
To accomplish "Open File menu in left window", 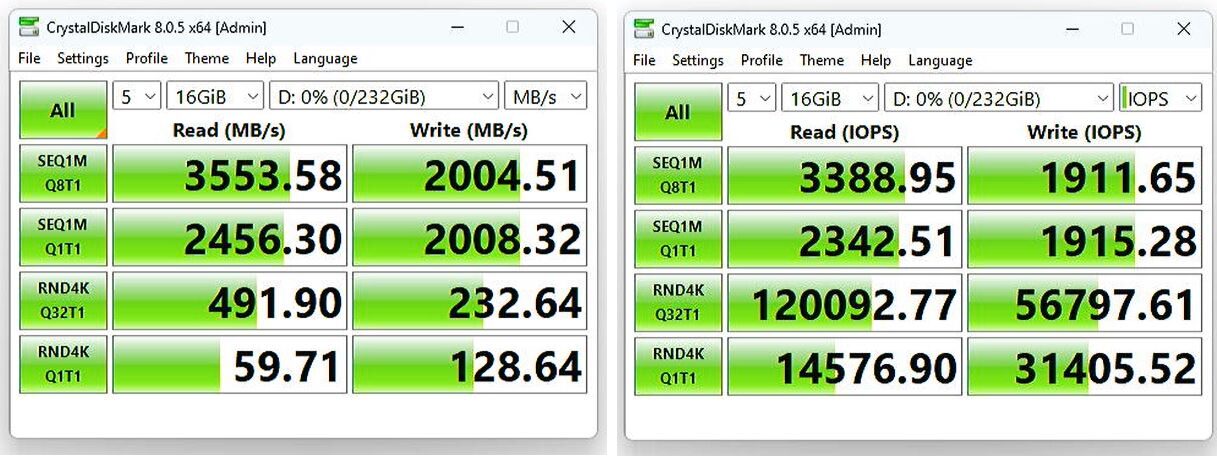I will coord(29,58).
